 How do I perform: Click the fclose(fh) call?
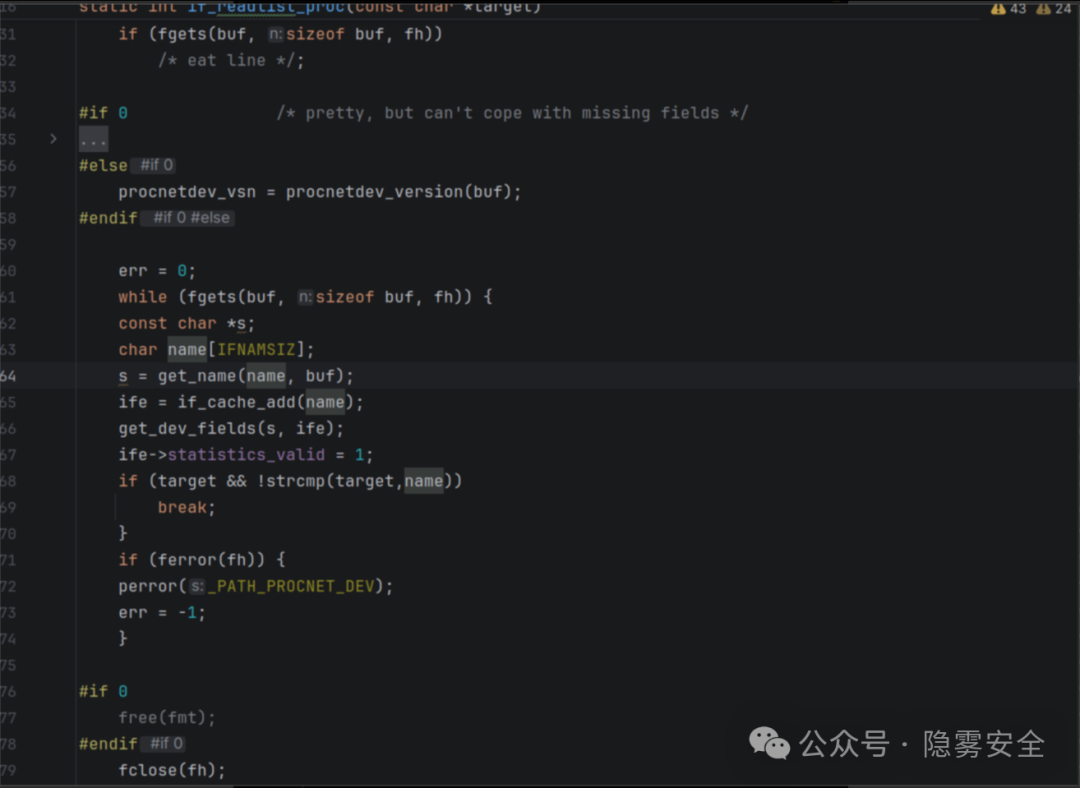(170, 770)
